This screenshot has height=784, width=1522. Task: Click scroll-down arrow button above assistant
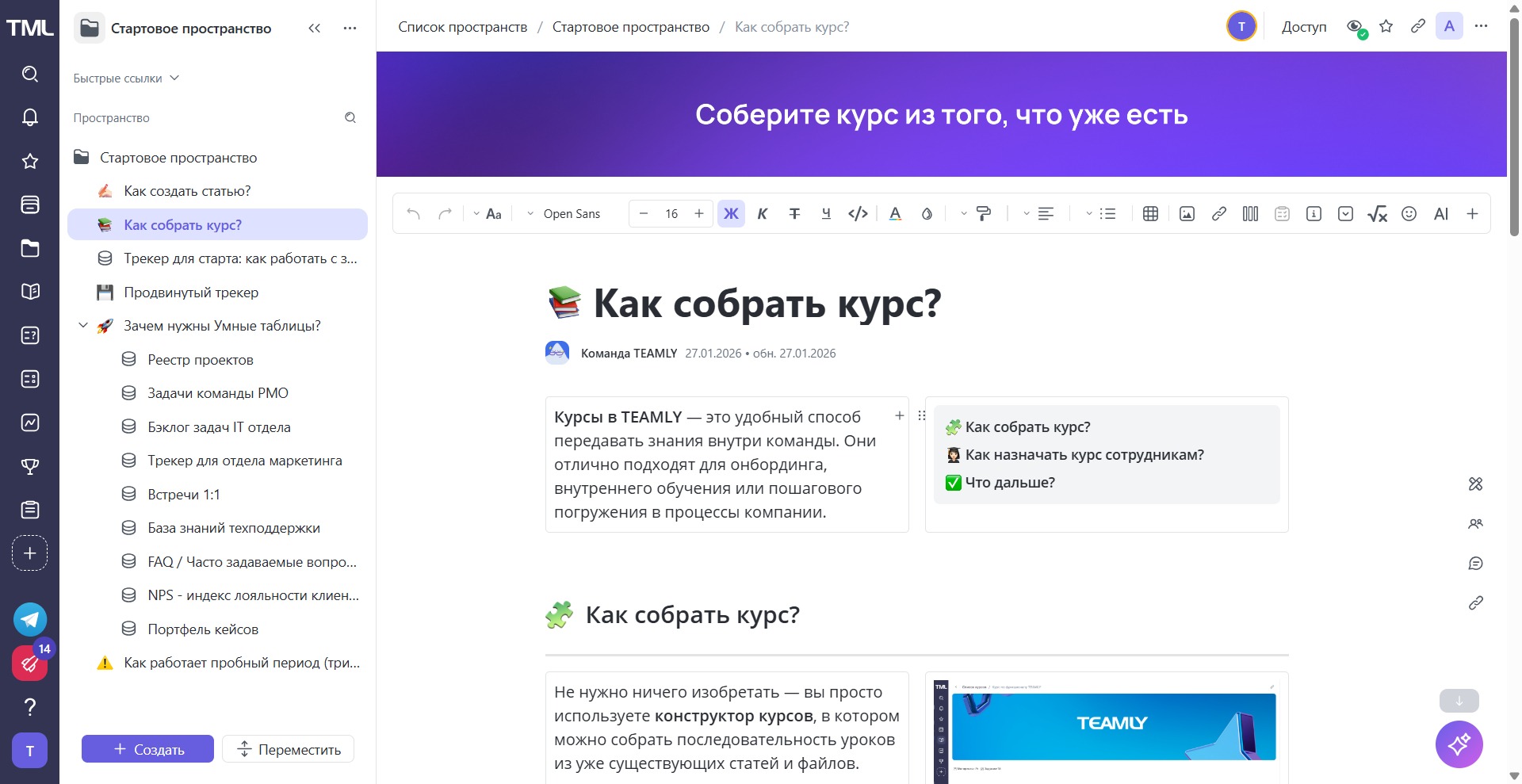click(1459, 701)
